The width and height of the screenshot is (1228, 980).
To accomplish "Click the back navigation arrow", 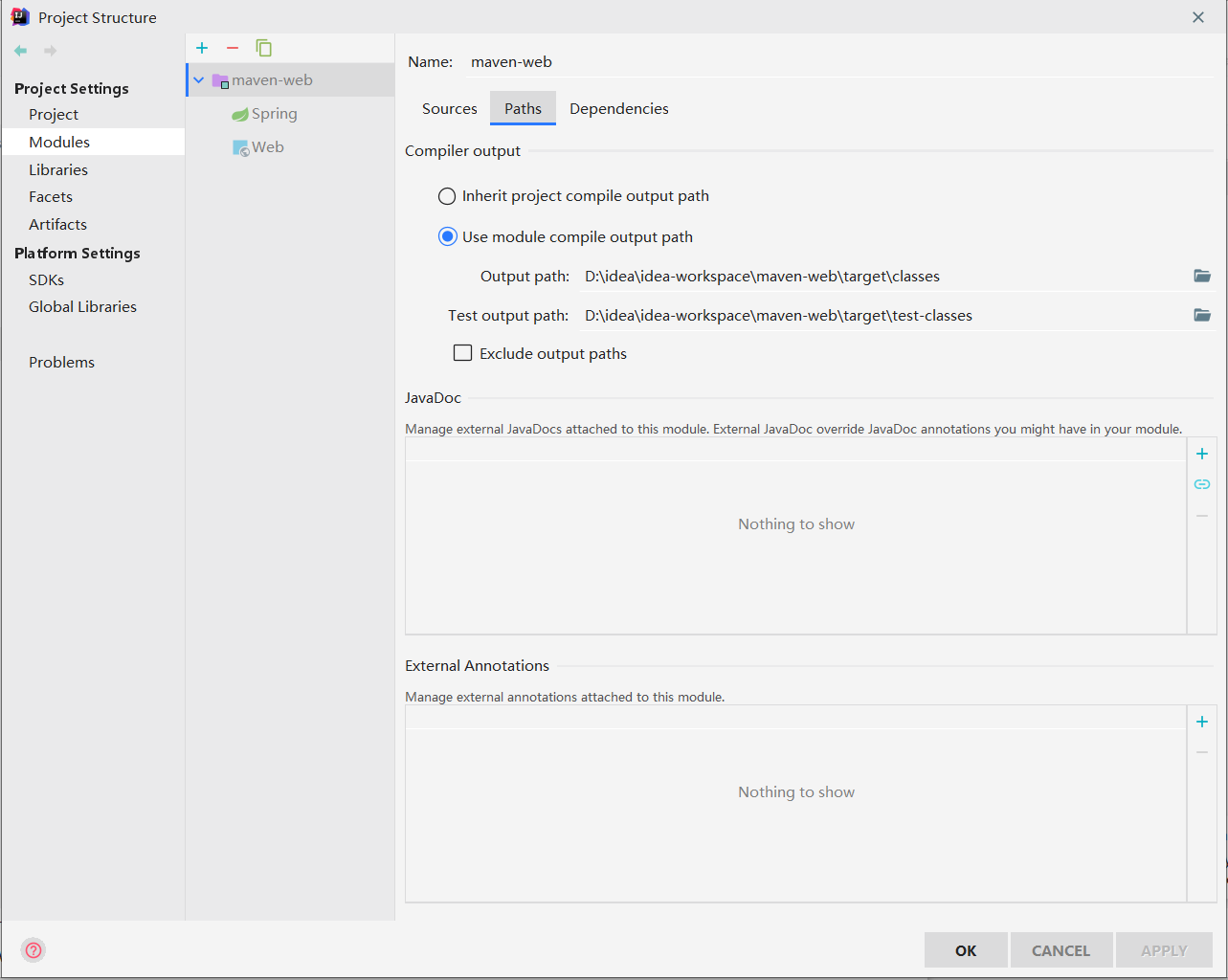I will pos(21,51).
